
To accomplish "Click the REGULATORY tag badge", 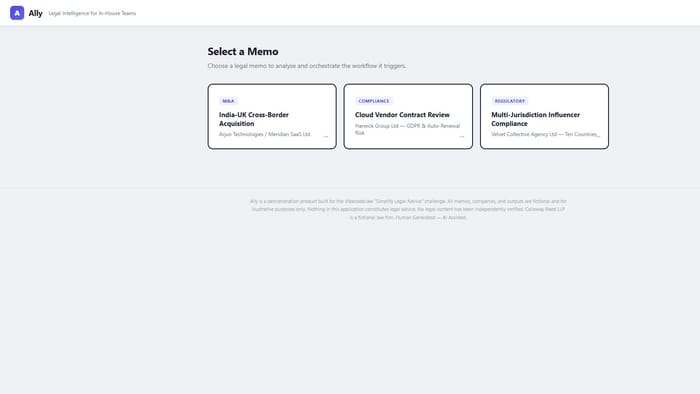I will (x=509, y=101).
